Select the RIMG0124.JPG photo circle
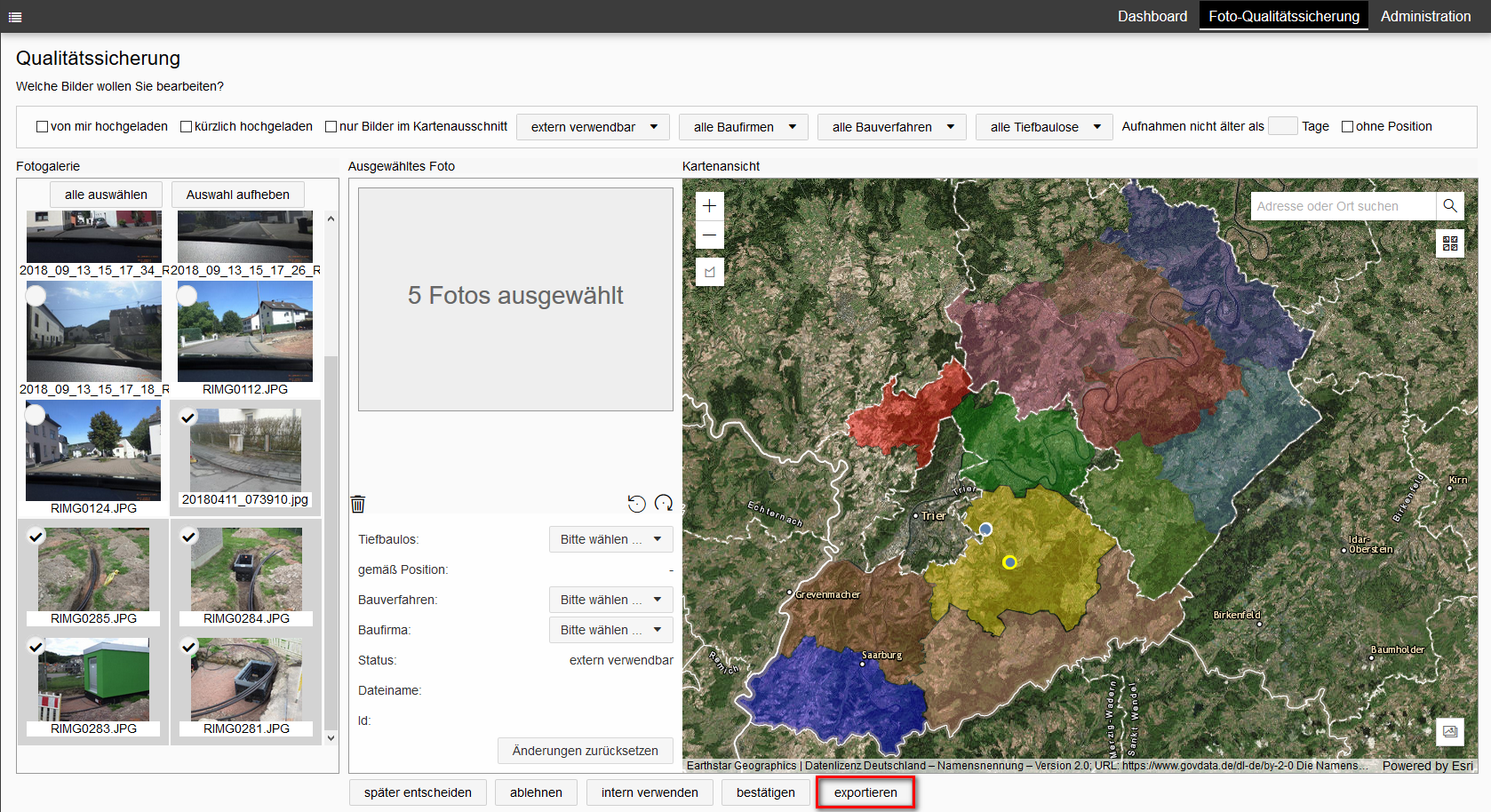This screenshot has width=1491, height=812. click(36, 414)
